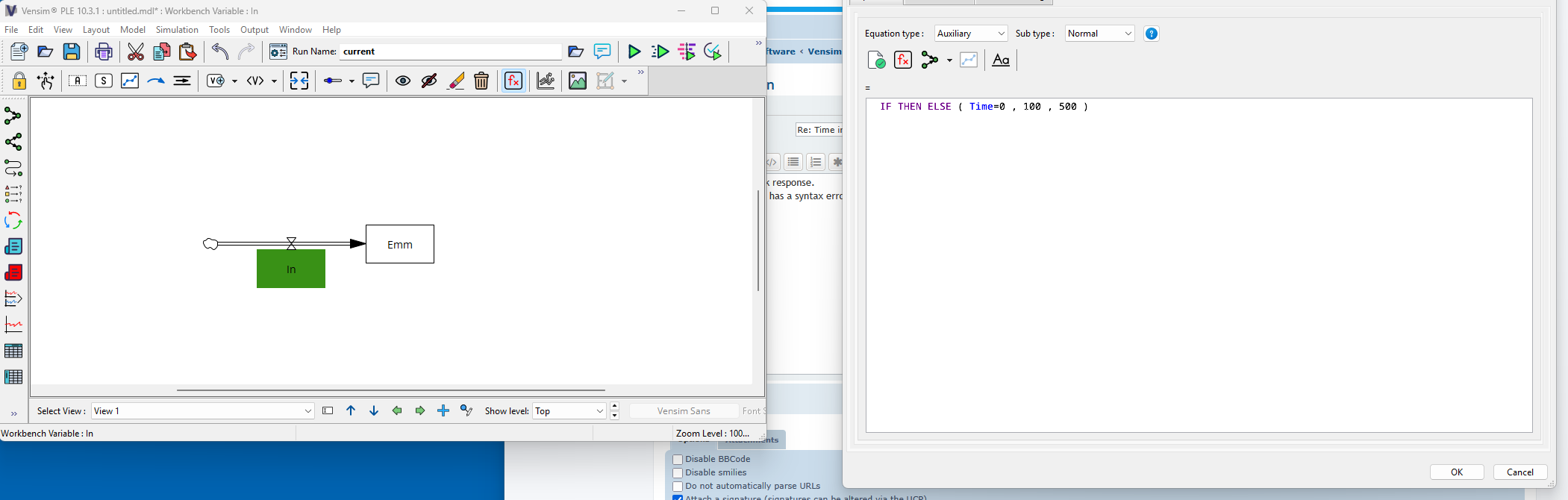Open the Uses Tree analysis tool
This screenshot has width=1568, height=500.
point(13,142)
